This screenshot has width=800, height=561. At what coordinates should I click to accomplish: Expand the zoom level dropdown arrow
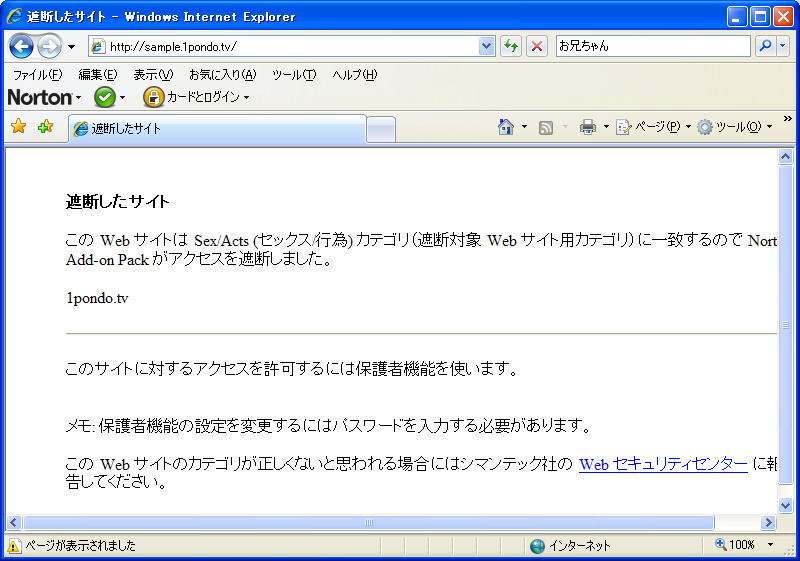tap(770, 545)
